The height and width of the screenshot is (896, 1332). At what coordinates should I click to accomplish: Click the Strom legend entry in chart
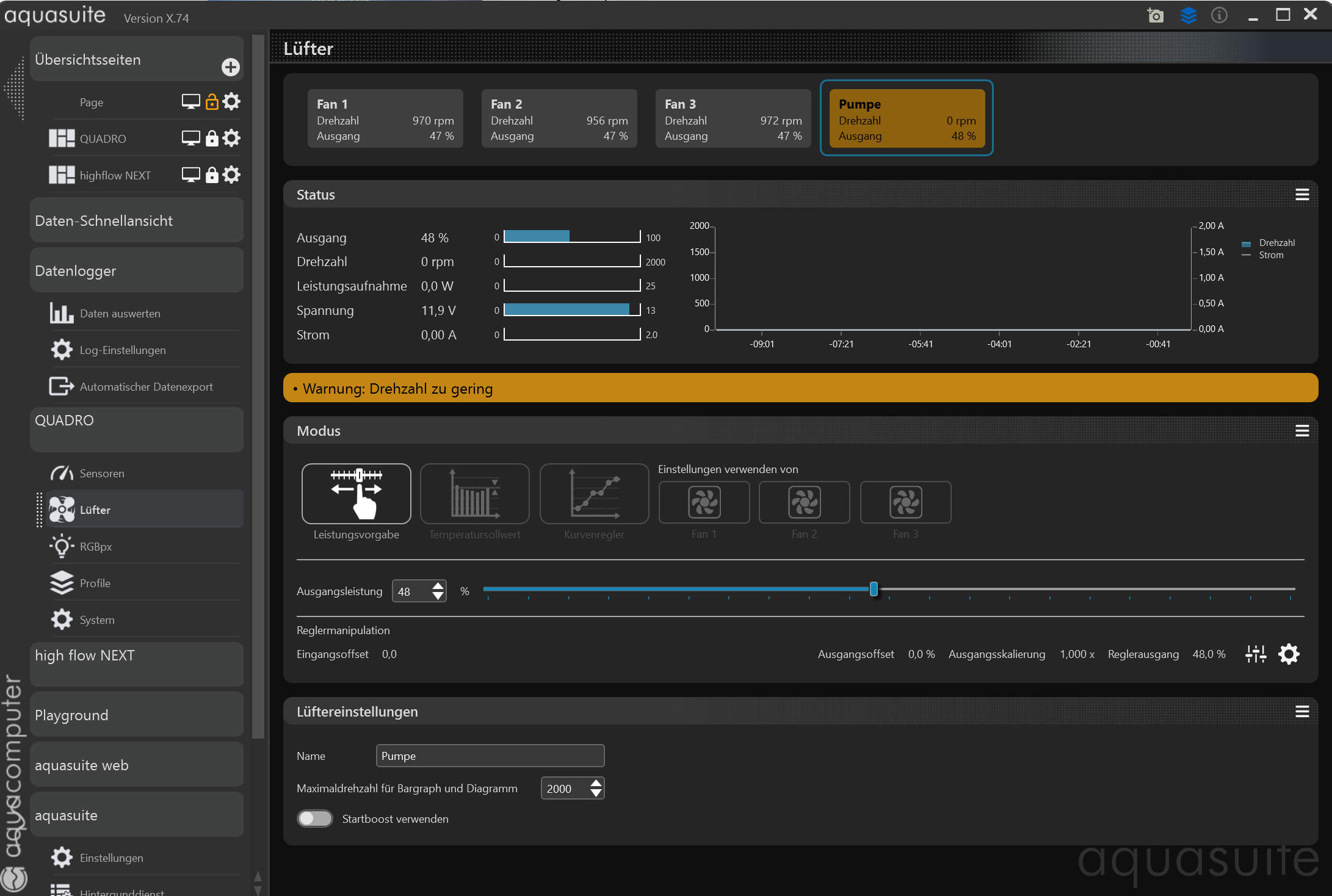[1262, 255]
